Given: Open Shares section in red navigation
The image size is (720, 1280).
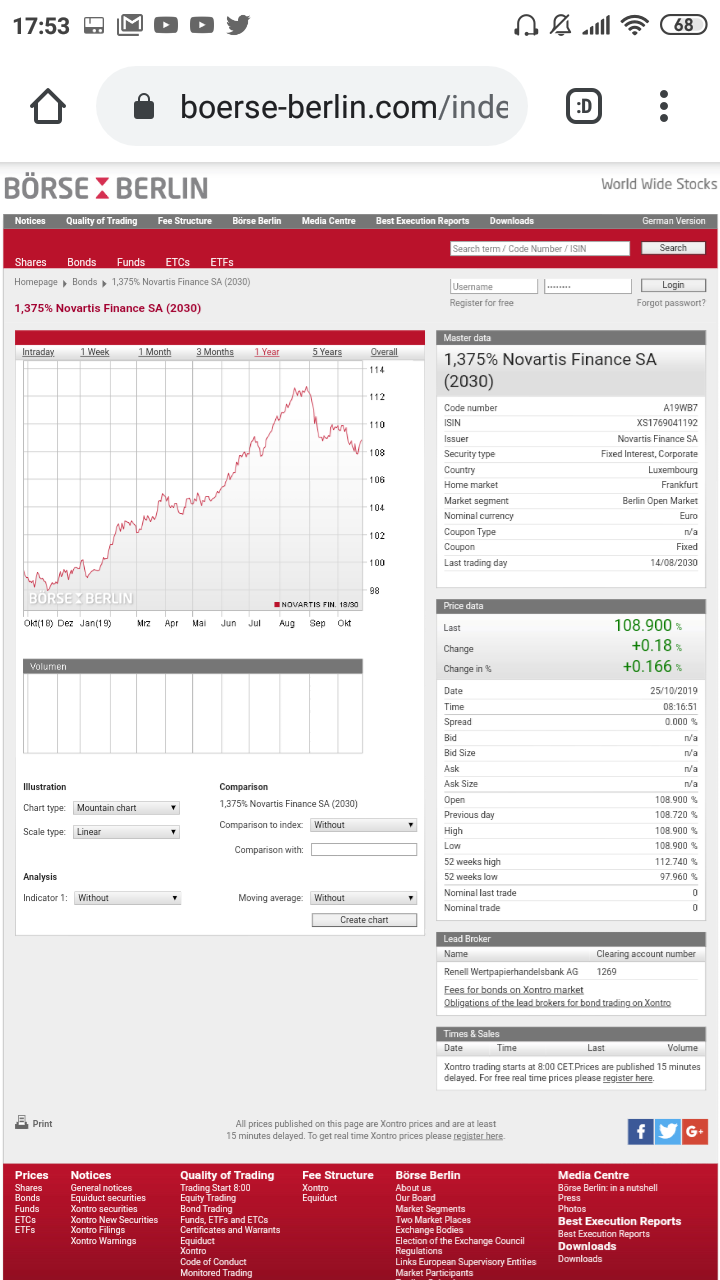Looking at the screenshot, I should click(x=30, y=262).
